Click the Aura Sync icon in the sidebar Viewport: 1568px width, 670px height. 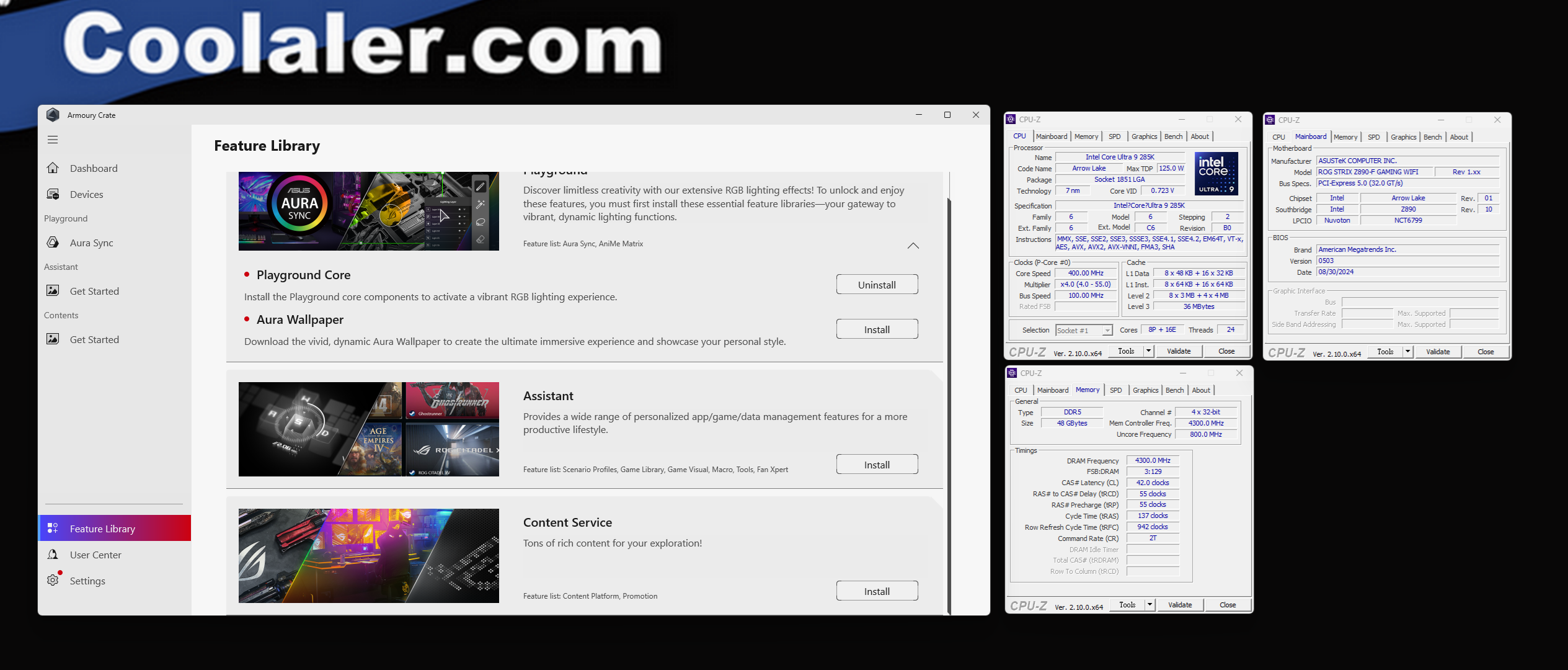pos(53,243)
